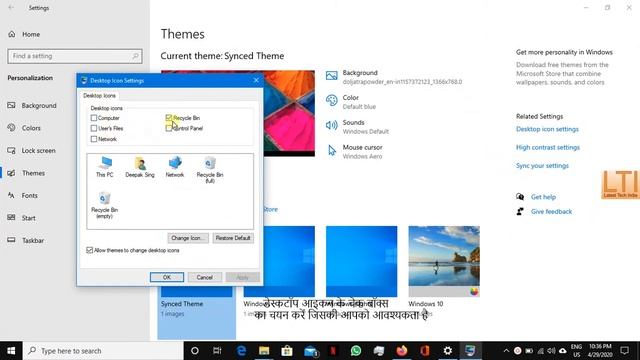Select Deepak Sing user icon
640x360 pixels.
(x=140, y=167)
